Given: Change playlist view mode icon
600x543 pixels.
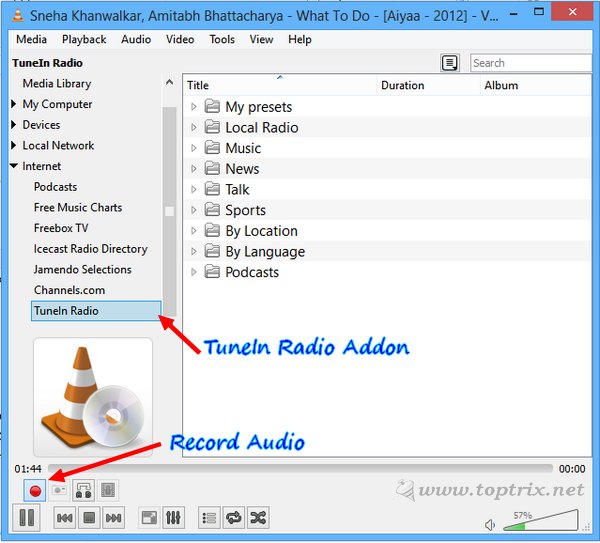Looking at the screenshot, I should (x=450, y=63).
